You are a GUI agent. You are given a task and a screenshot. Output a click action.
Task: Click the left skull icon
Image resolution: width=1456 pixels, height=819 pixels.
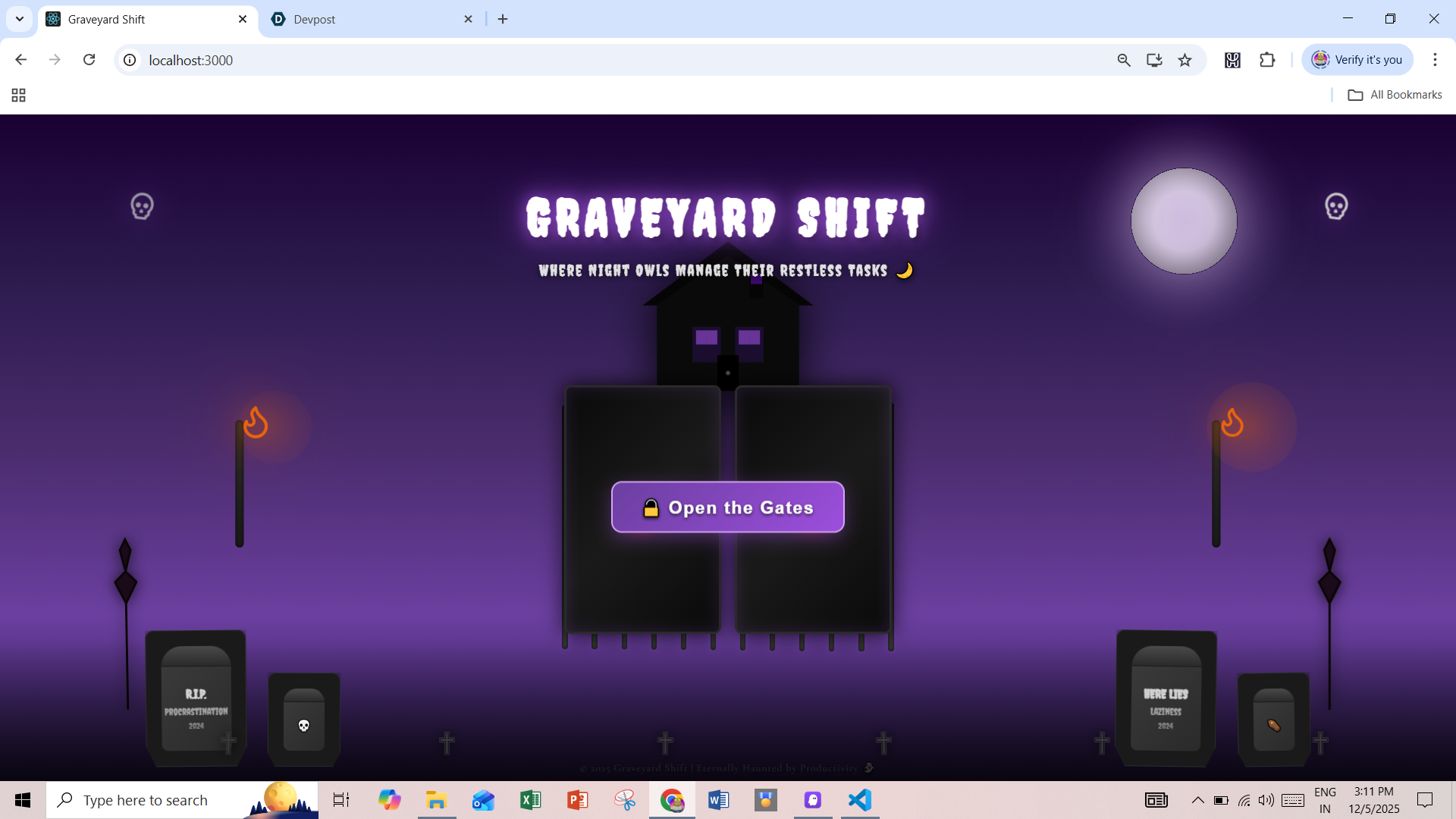pyautogui.click(x=142, y=206)
